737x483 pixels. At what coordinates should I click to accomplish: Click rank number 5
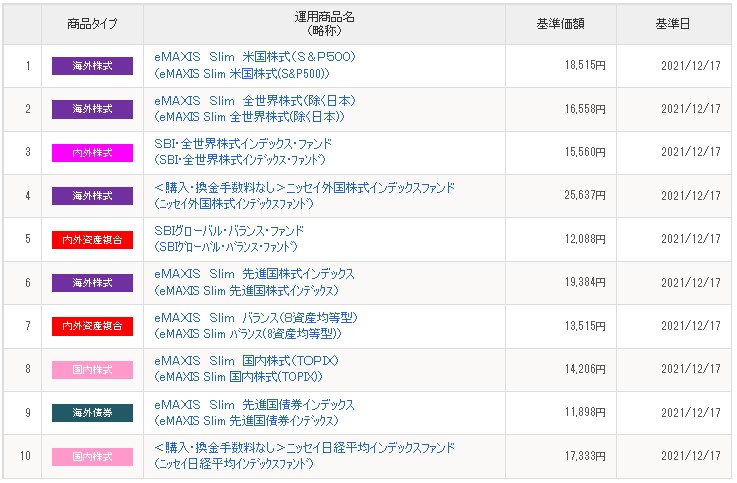click(x=28, y=239)
